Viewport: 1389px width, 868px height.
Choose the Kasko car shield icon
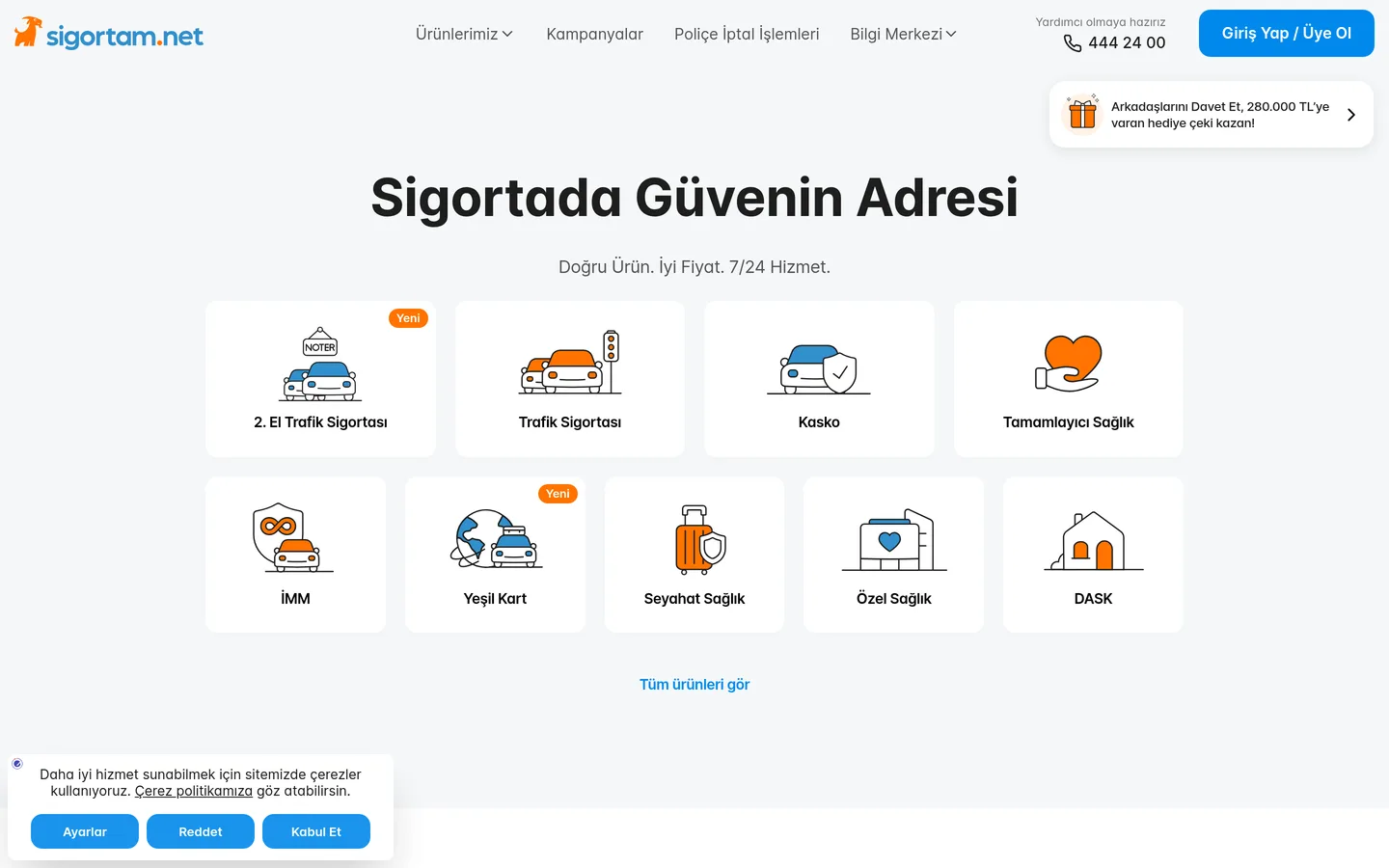point(819,368)
